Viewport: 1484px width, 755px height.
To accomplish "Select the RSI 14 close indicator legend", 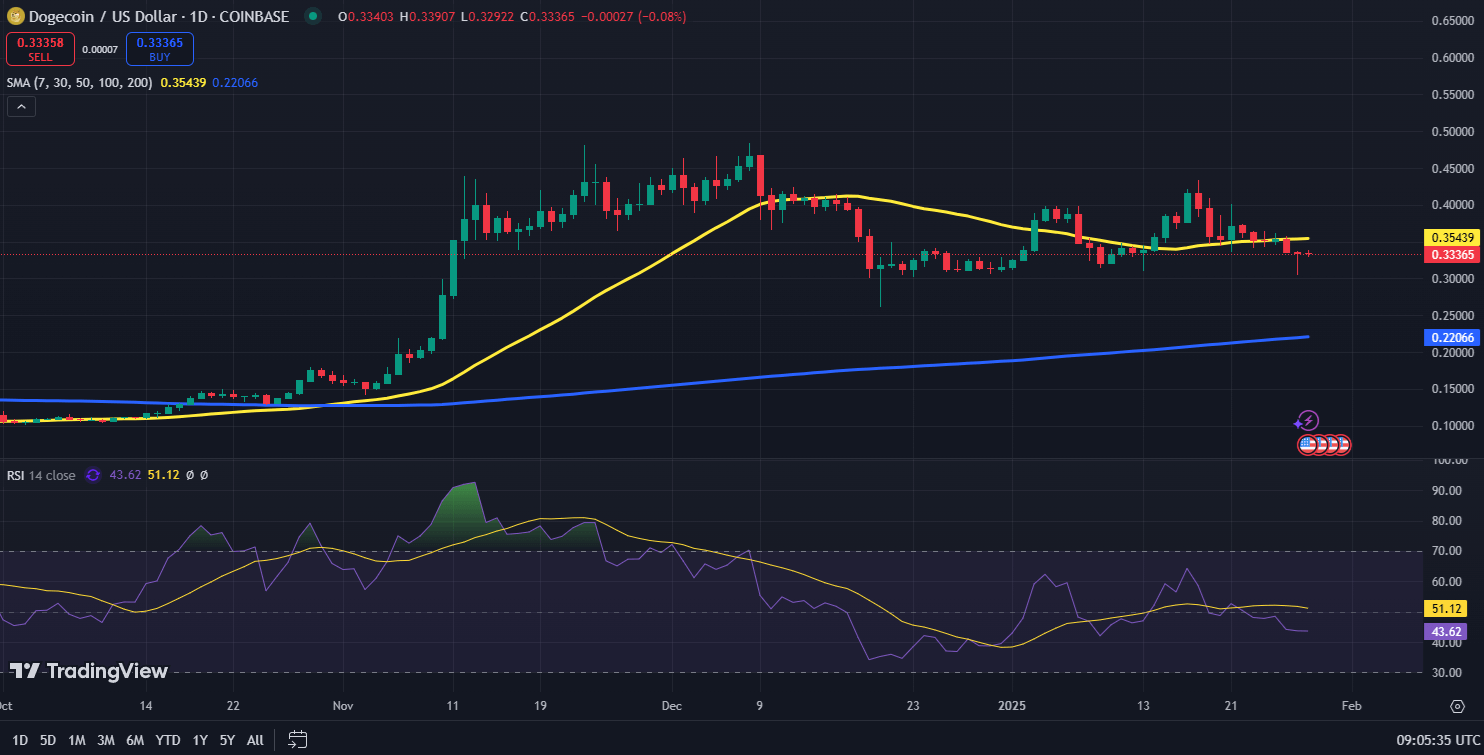I will tap(41, 475).
